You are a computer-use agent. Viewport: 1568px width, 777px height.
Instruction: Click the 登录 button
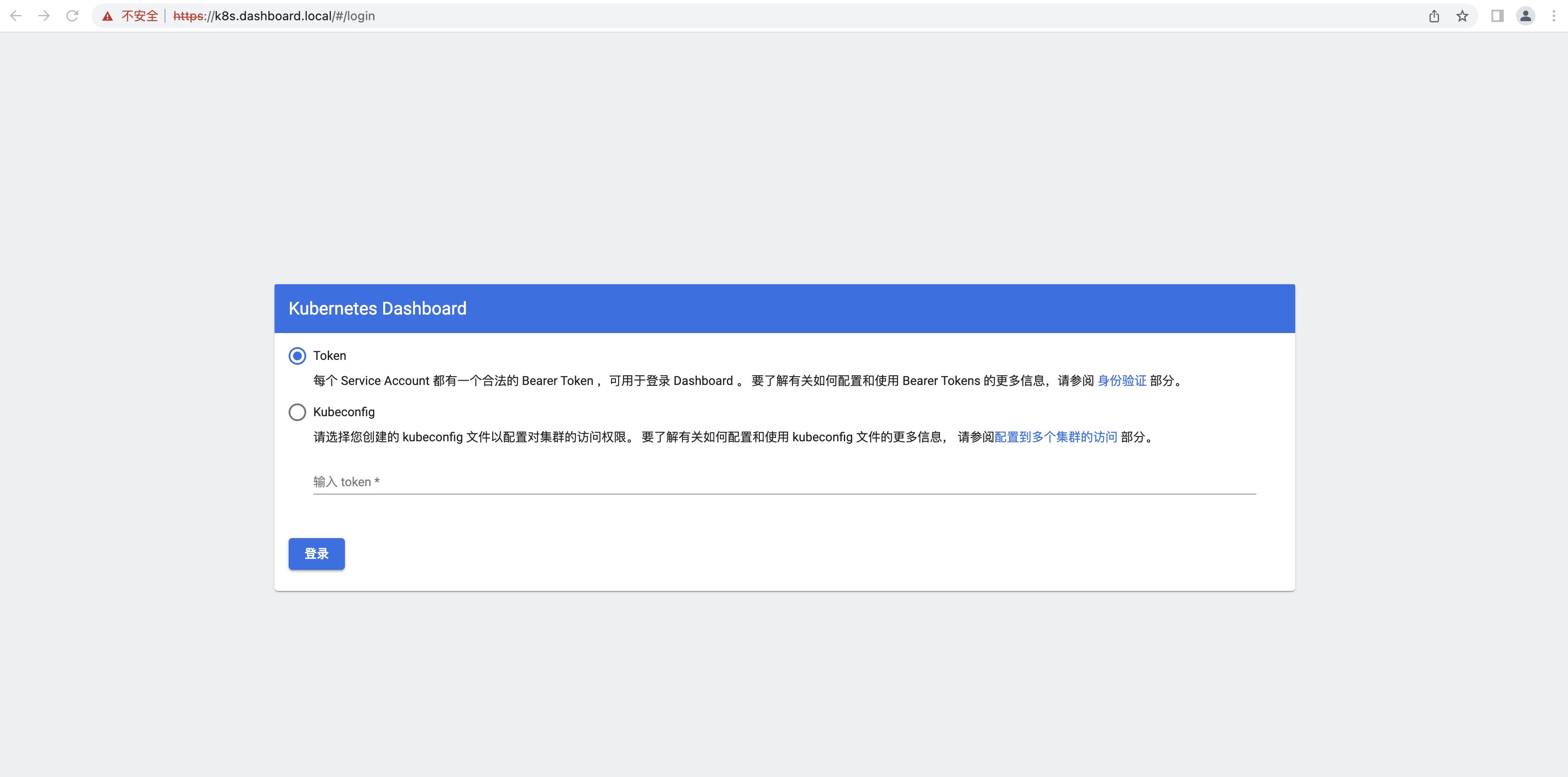(316, 553)
